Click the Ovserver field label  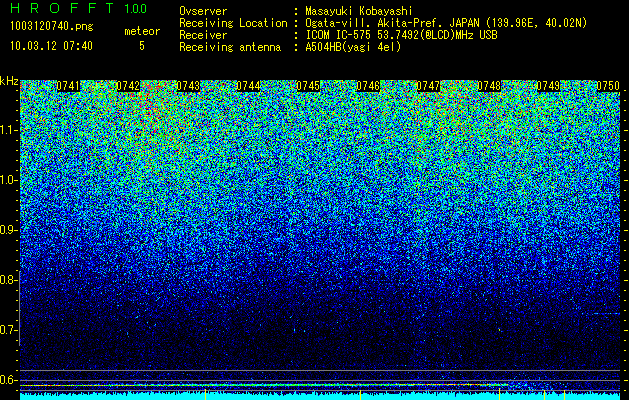(x=203, y=11)
